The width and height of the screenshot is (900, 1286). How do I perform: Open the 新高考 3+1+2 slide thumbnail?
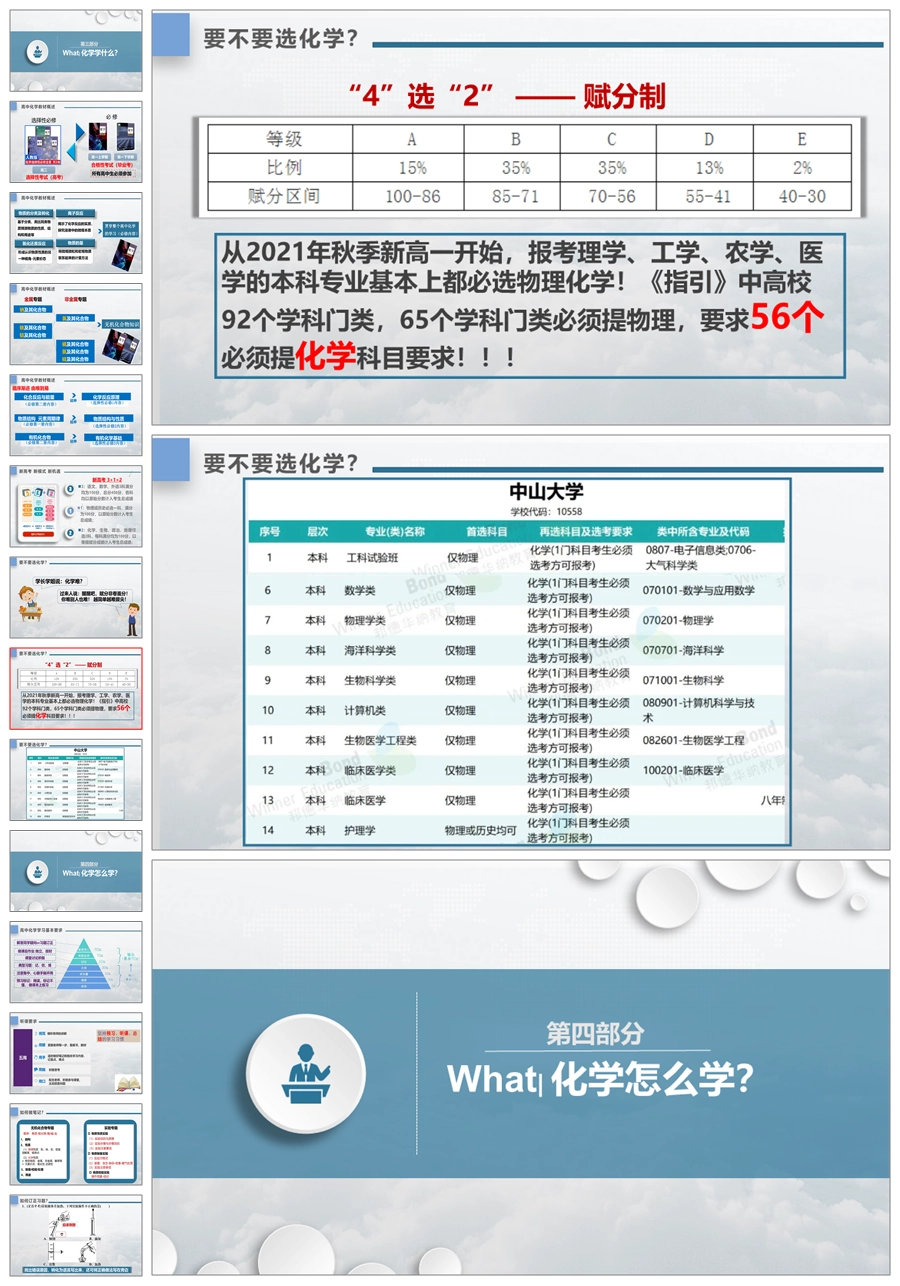[x=76, y=505]
